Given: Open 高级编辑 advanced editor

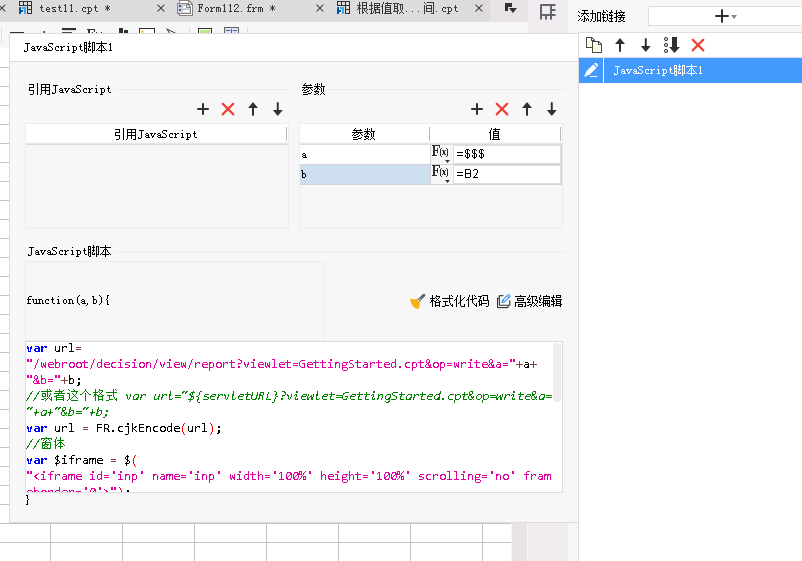Looking at the screenshot, I should click(529, 301).
